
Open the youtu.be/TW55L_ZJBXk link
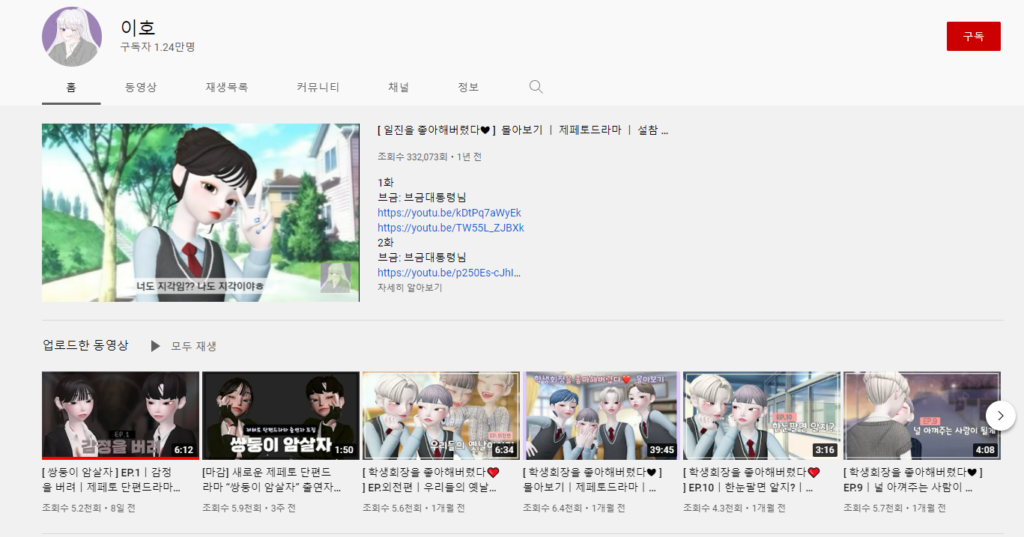point(450,228)
